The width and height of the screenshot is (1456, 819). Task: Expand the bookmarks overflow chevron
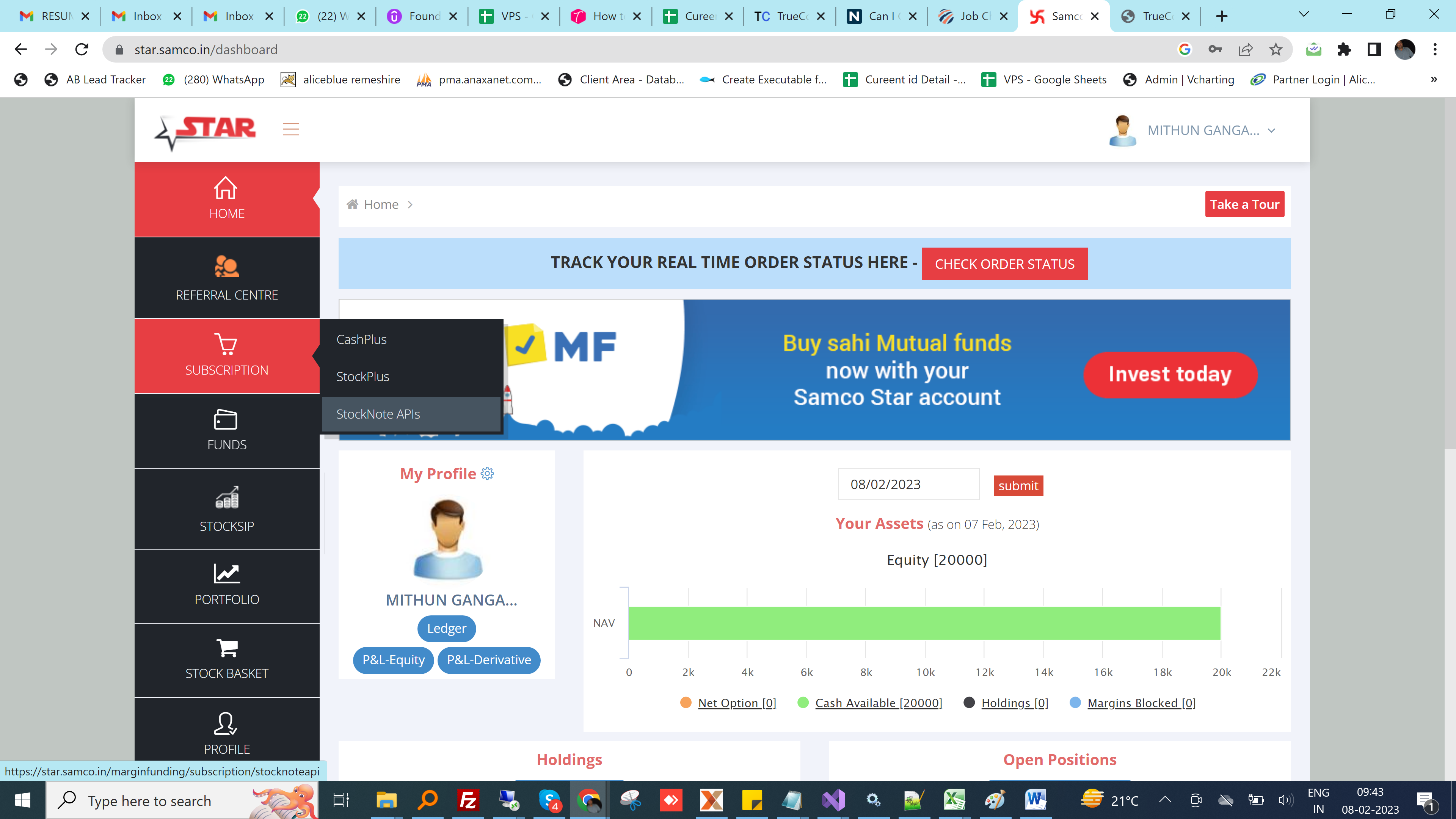pyautogui.click(x=1434, y=79)
